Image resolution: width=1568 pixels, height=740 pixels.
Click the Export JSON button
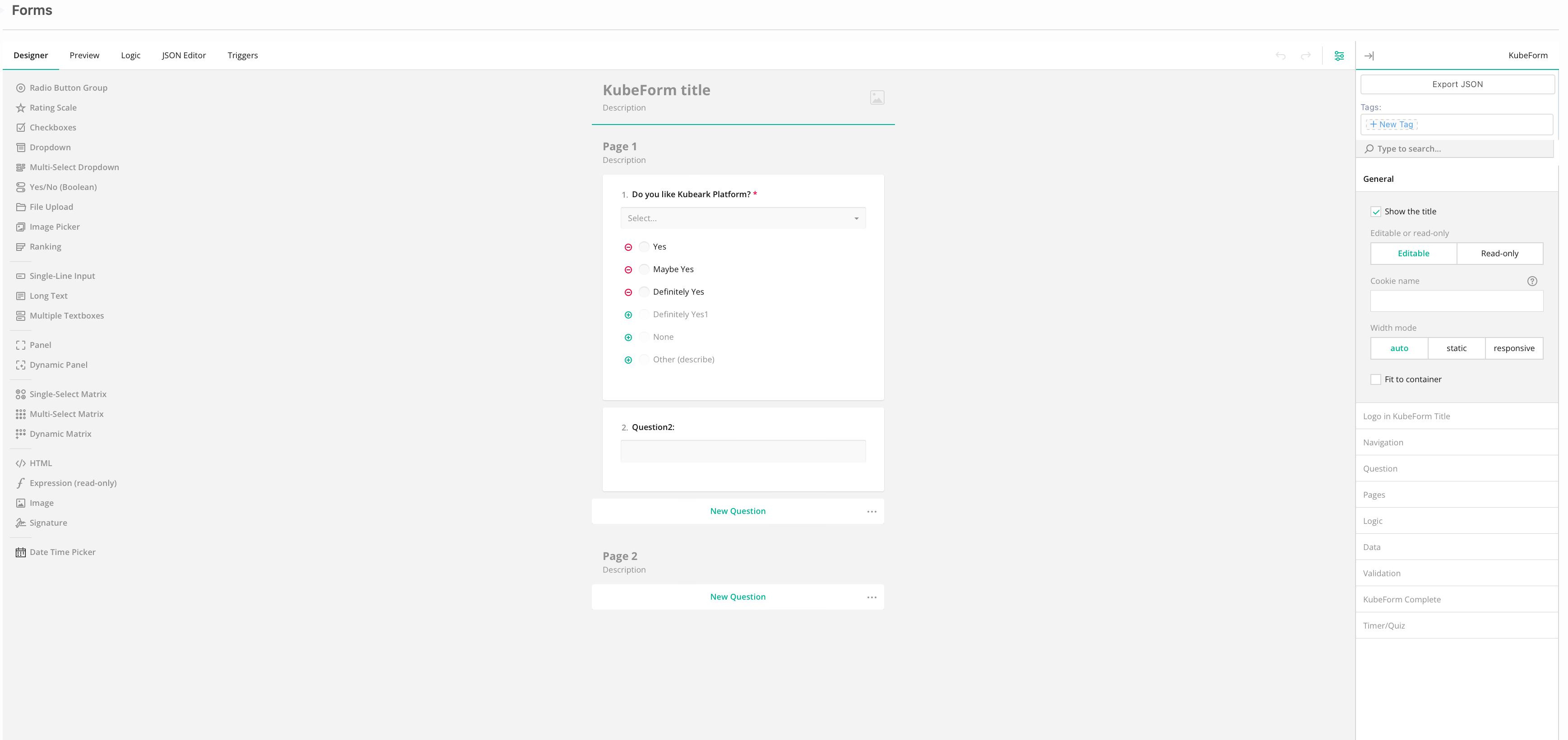tap(1457, 84)
